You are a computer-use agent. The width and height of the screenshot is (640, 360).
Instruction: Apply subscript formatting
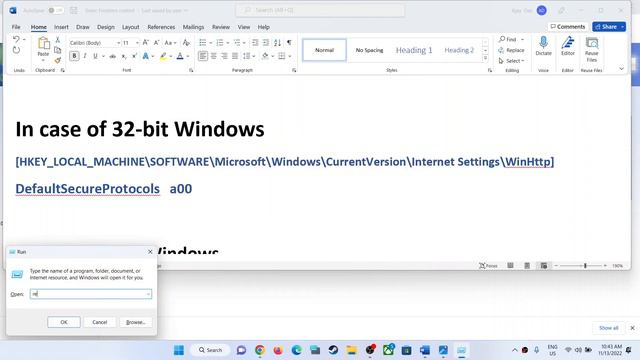tap(124, 56)
